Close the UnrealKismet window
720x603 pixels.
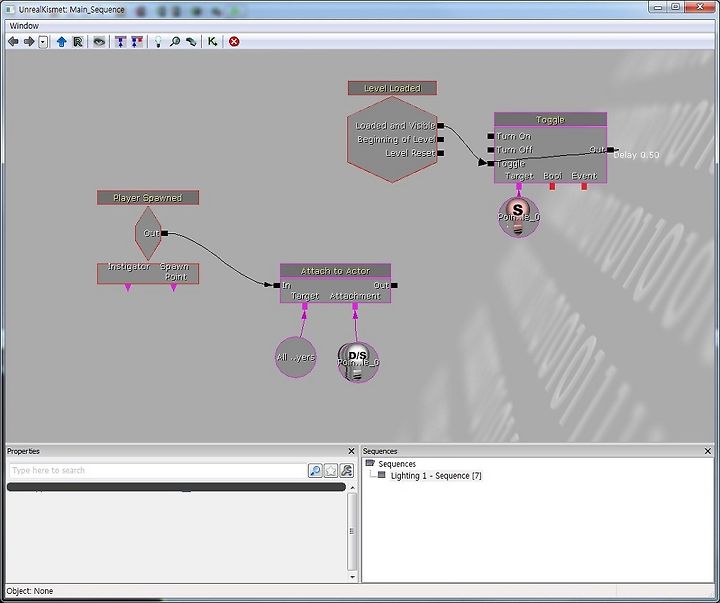coord(701,6)
